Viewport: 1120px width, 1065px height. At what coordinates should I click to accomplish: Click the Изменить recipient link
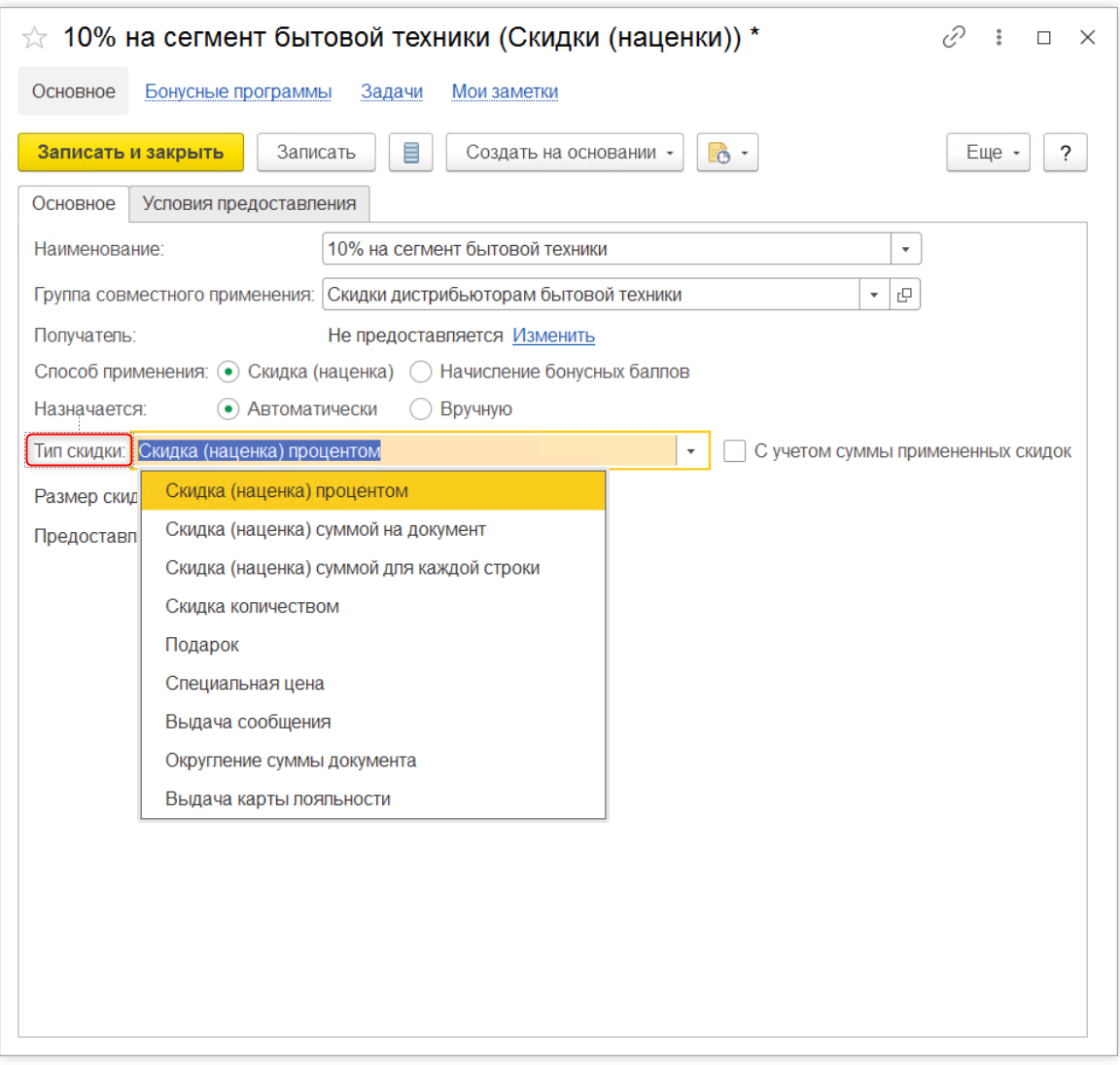click(x=553, y=336)
